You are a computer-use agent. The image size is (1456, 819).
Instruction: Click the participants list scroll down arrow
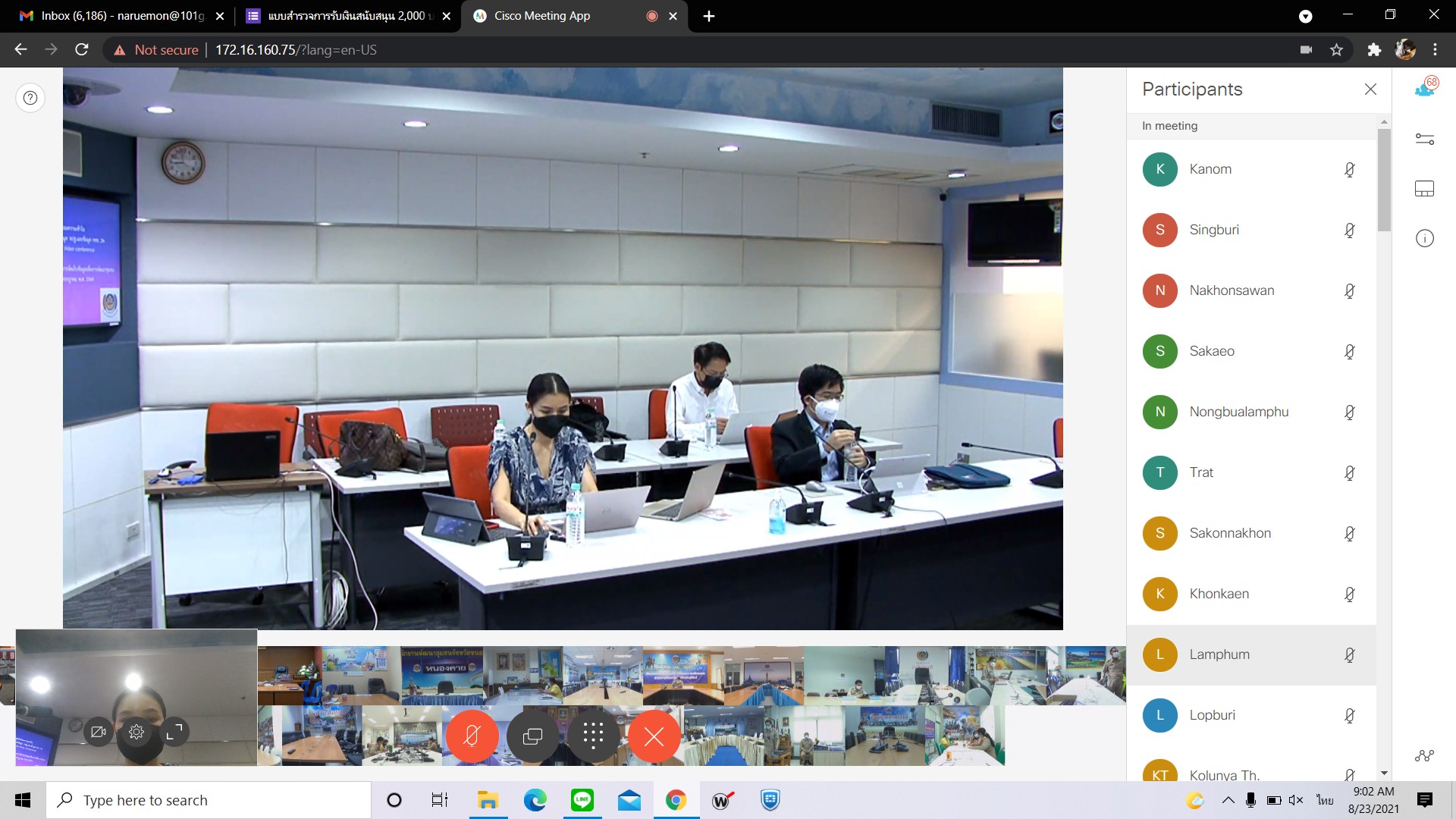(x=1384, y=773)
